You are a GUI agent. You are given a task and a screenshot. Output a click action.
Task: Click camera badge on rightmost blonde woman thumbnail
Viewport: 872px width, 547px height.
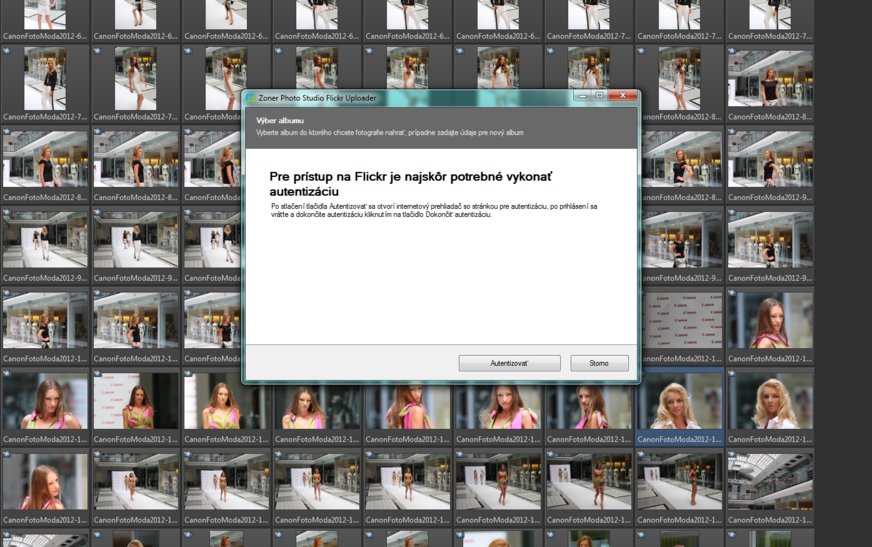[732, 375]
